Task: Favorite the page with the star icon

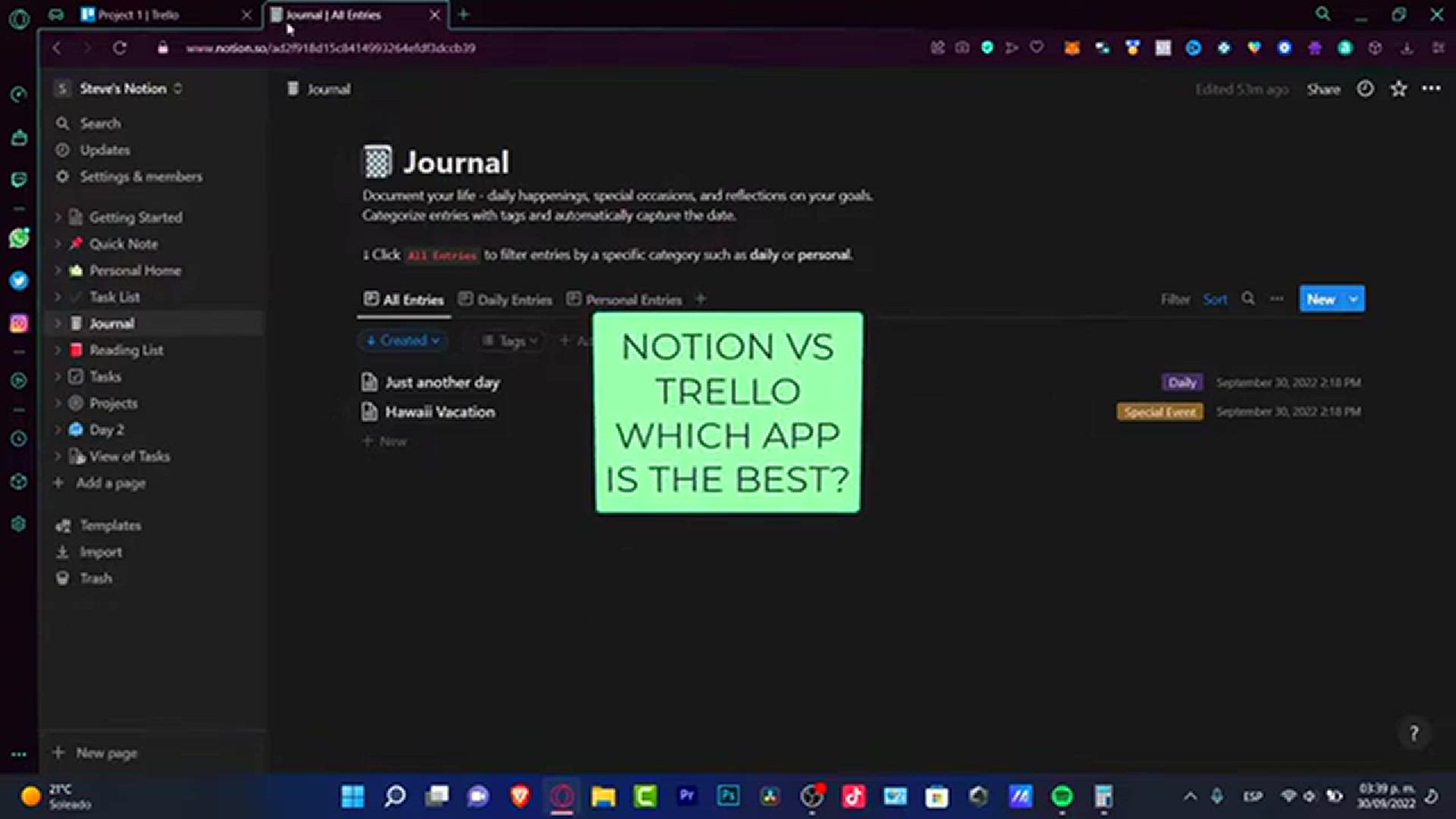Action: click(x=1398, y=89)
